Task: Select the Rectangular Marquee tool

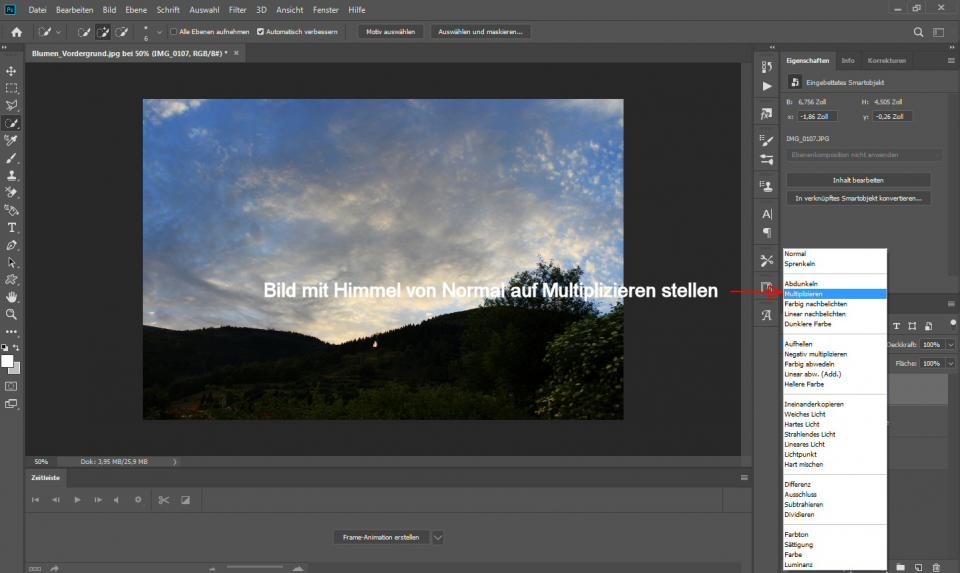Action: (x=12, y=88)
